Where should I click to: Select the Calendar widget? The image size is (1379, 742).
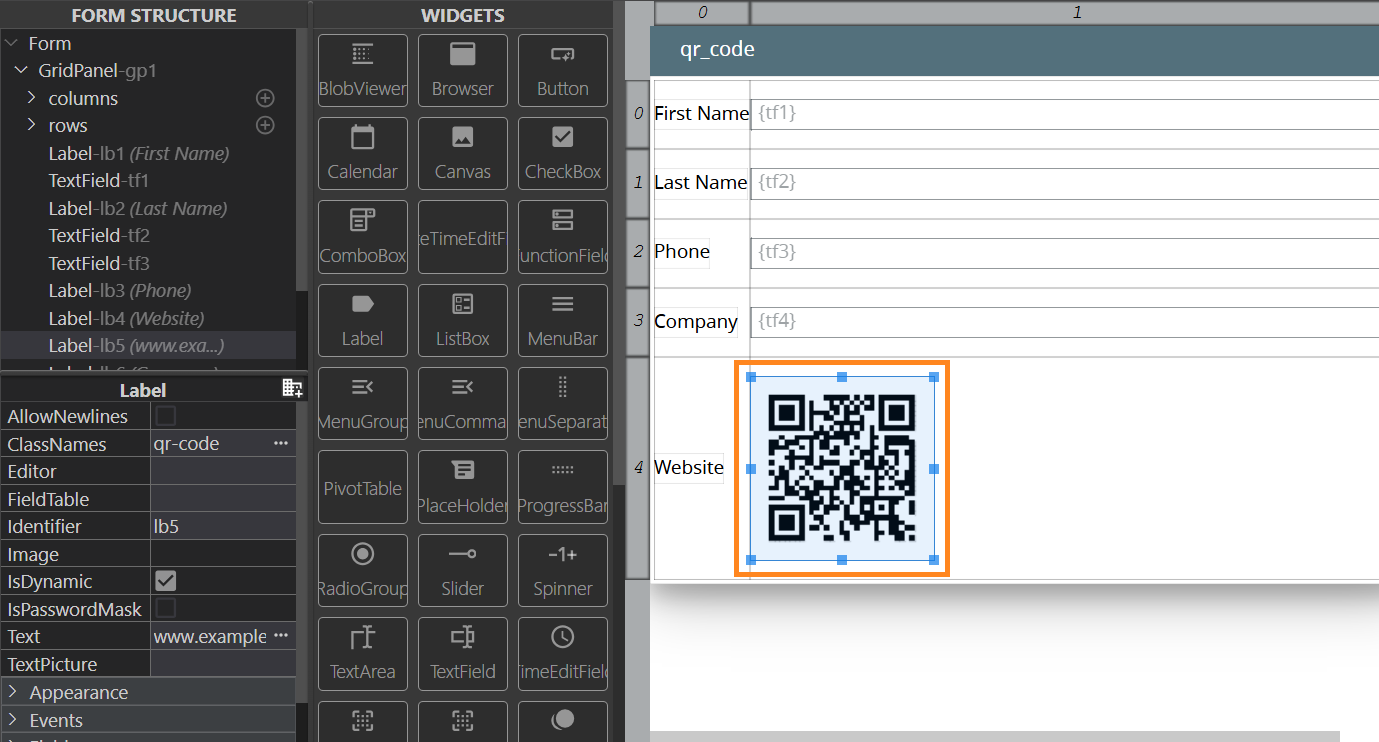click(x=362, y=153)
